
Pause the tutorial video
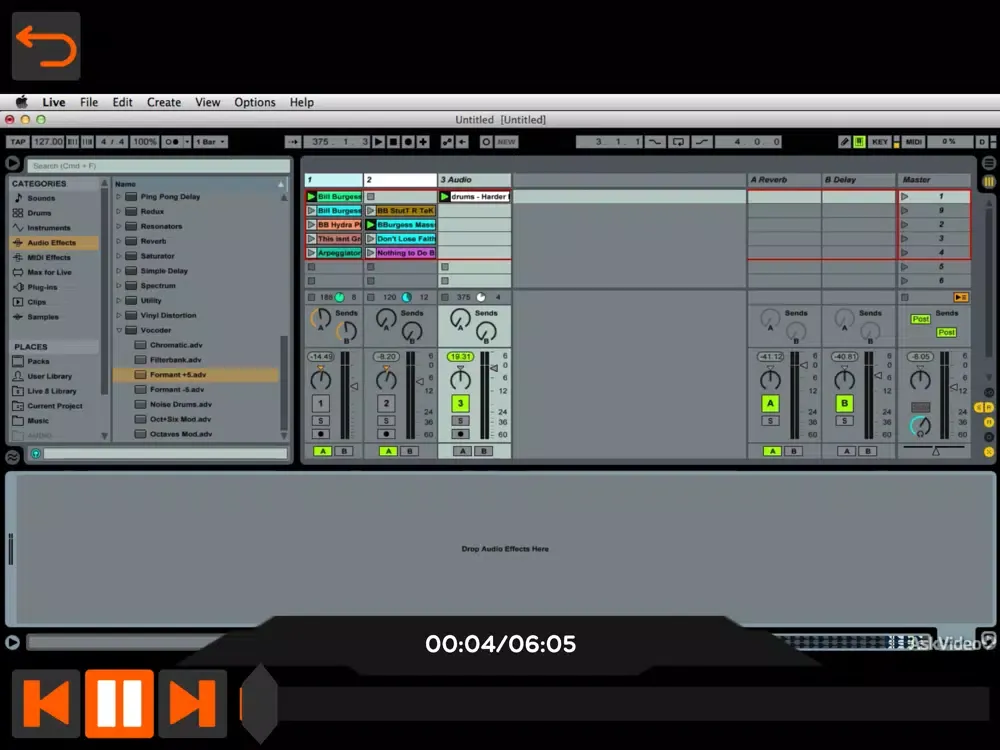tap(119, 703)
